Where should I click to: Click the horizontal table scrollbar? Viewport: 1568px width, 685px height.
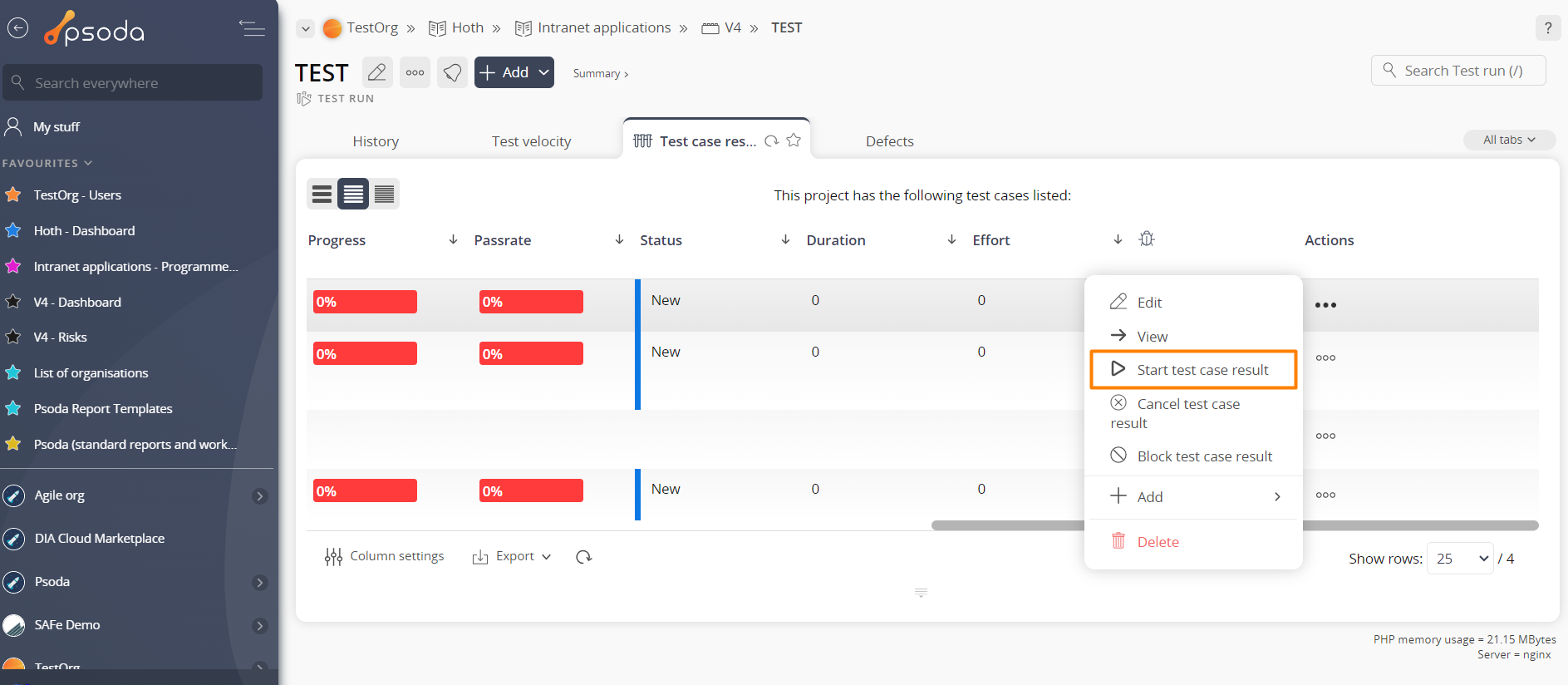[1235, 525]
